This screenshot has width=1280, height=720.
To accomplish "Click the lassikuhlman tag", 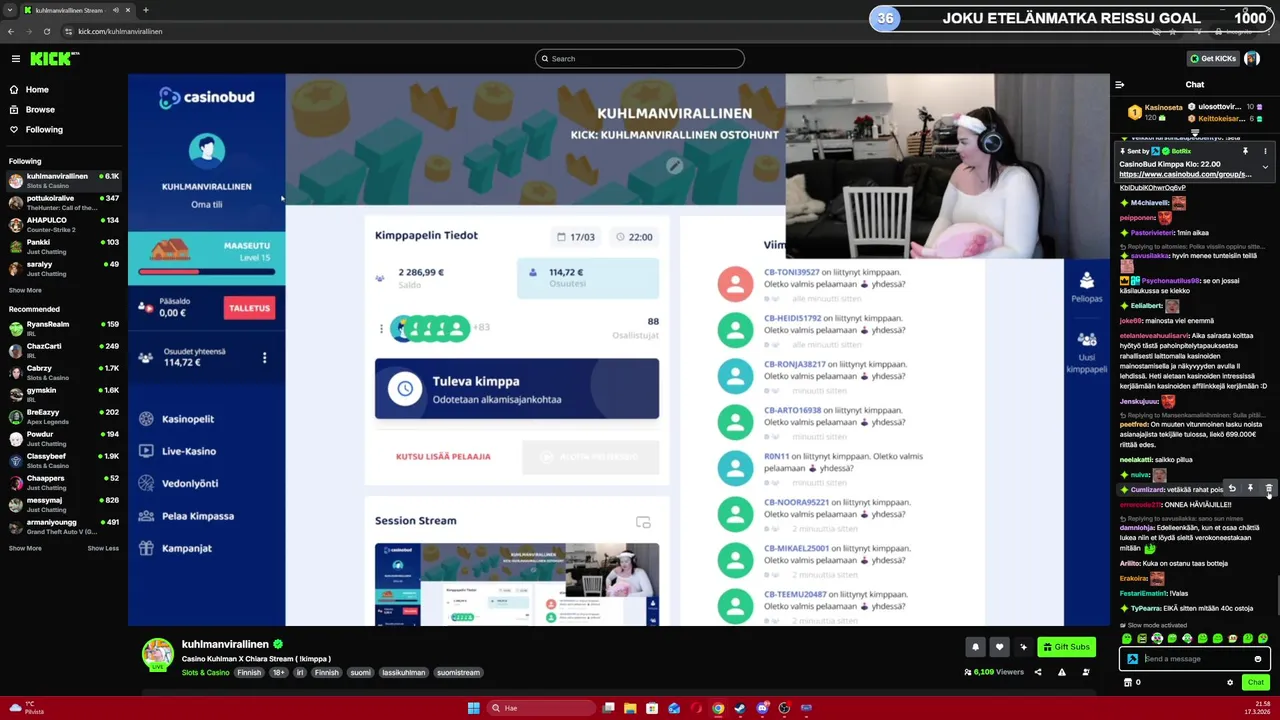I will pyautogui.click(x=404, y=672).
